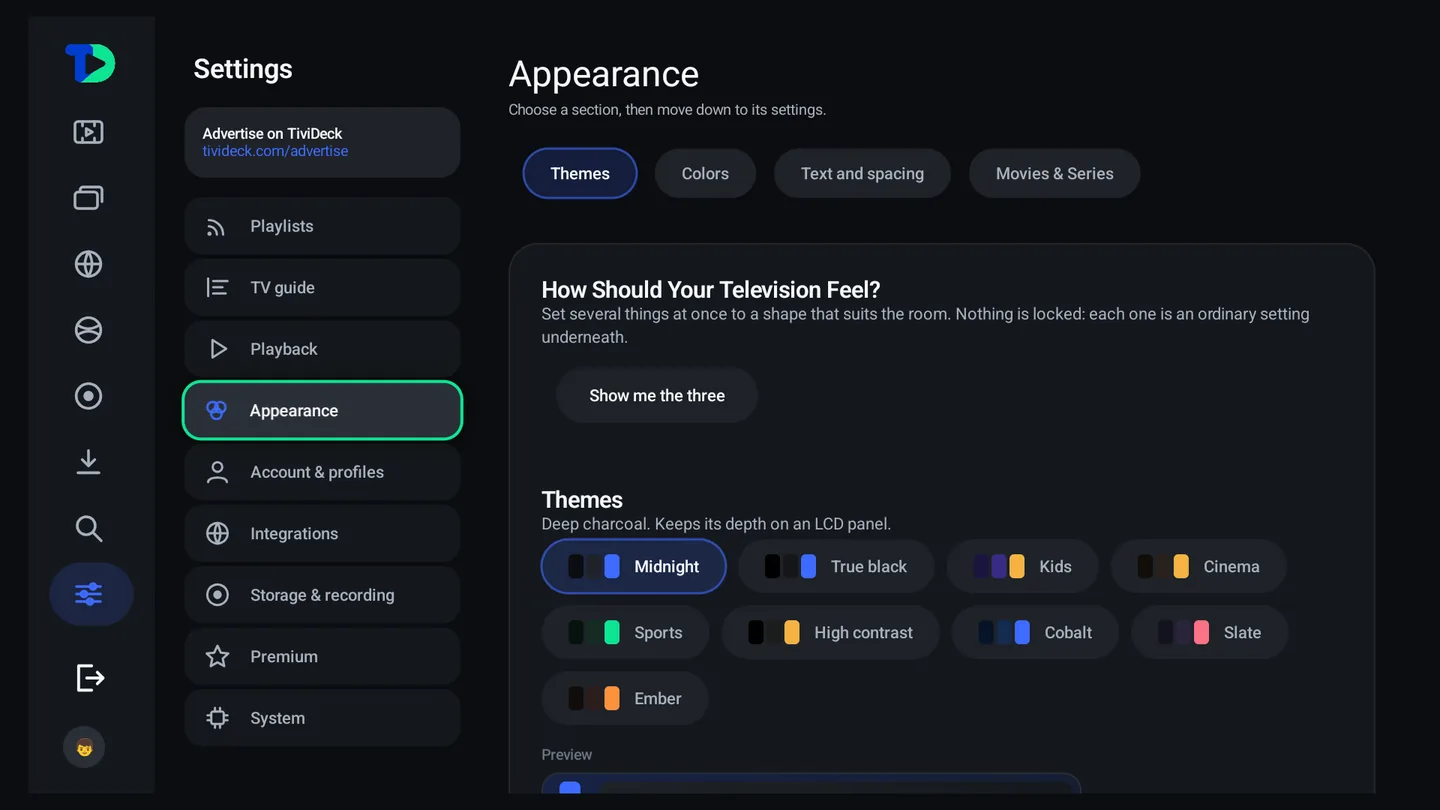Viewport: 1440px width, 810px height.
Task: Select the Midnight theme
Action: pyautogui.click(x=634, y=566)
